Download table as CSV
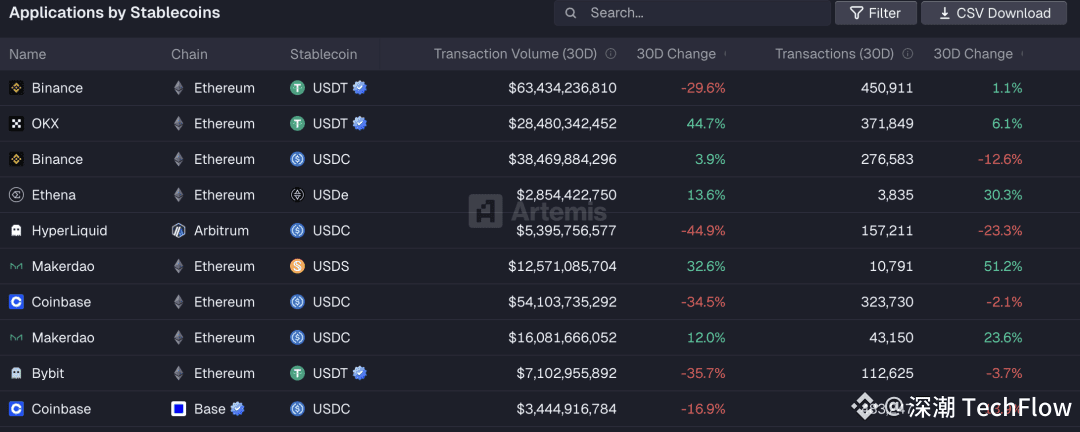 tap(993, 13)
